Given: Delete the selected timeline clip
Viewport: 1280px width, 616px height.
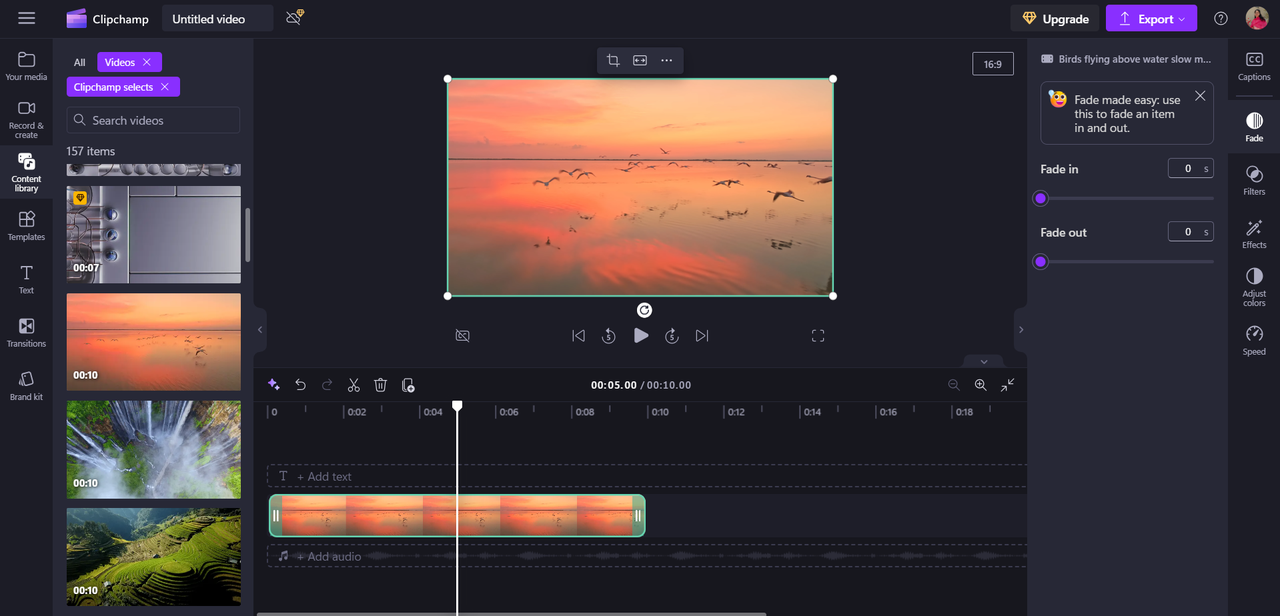Looking at the screenshot, I should (380, 385).
